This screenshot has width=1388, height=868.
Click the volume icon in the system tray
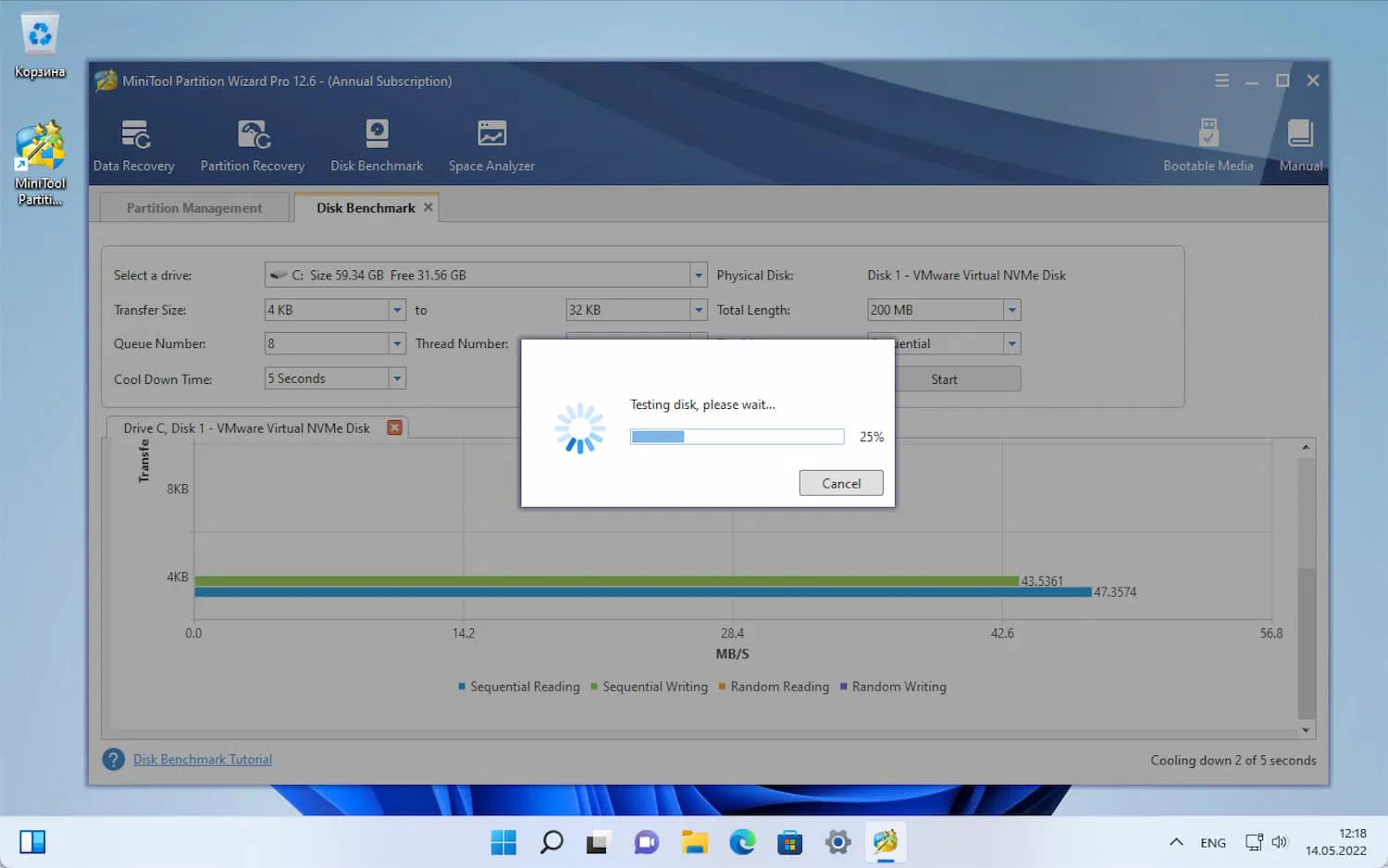pos(1280,842)
